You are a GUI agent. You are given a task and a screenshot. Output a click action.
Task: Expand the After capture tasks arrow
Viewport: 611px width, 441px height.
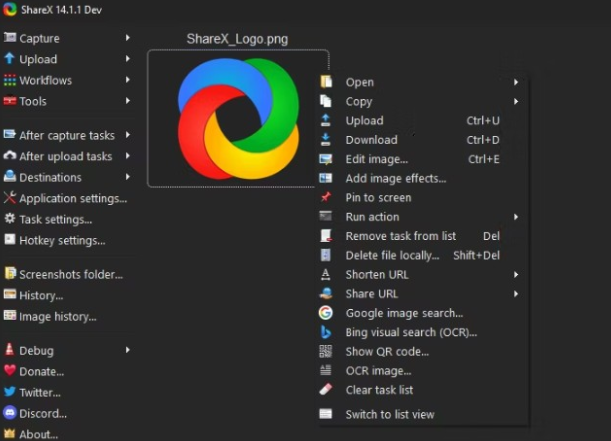127,135
